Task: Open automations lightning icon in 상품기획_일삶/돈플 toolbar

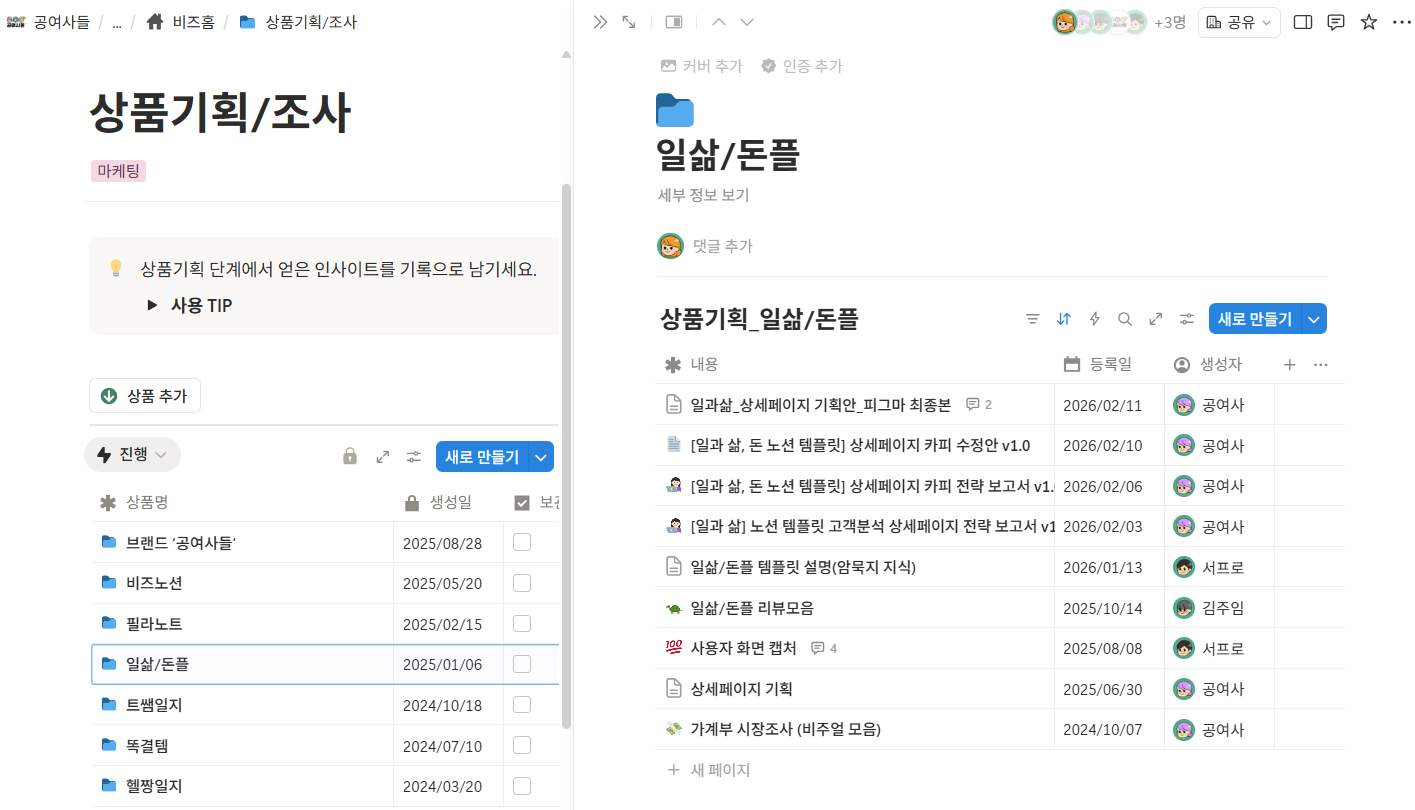Action: [1095, 319]
